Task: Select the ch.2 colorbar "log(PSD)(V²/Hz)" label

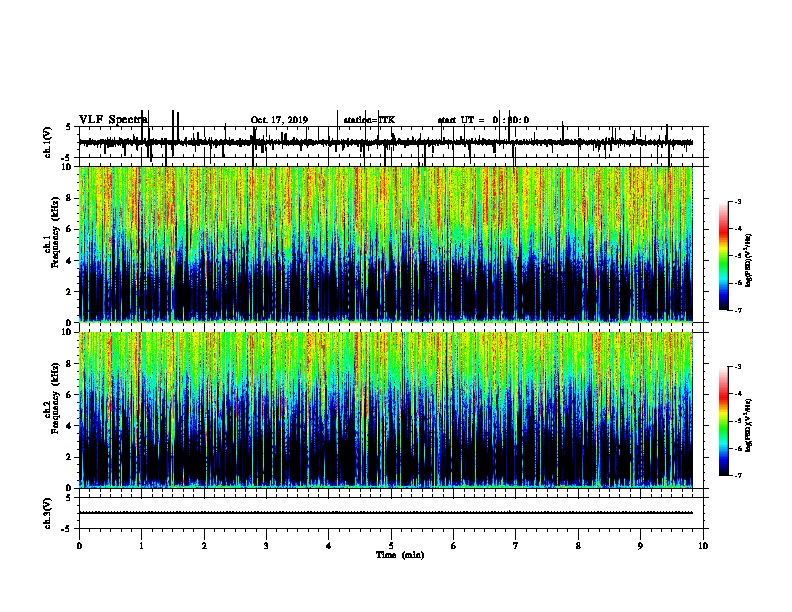Action: pyautogui.click(x=748, y=425)
